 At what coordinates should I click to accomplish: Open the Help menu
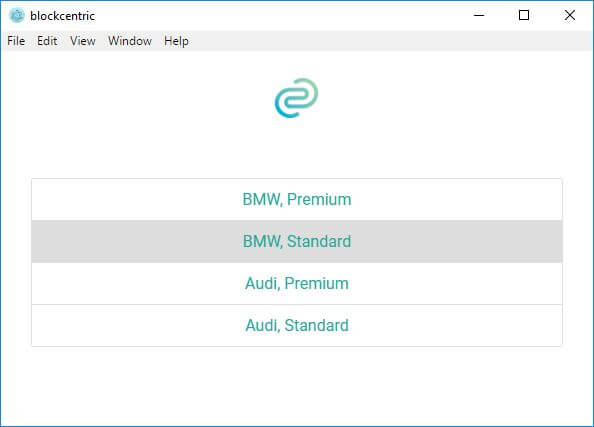point(177,41)
